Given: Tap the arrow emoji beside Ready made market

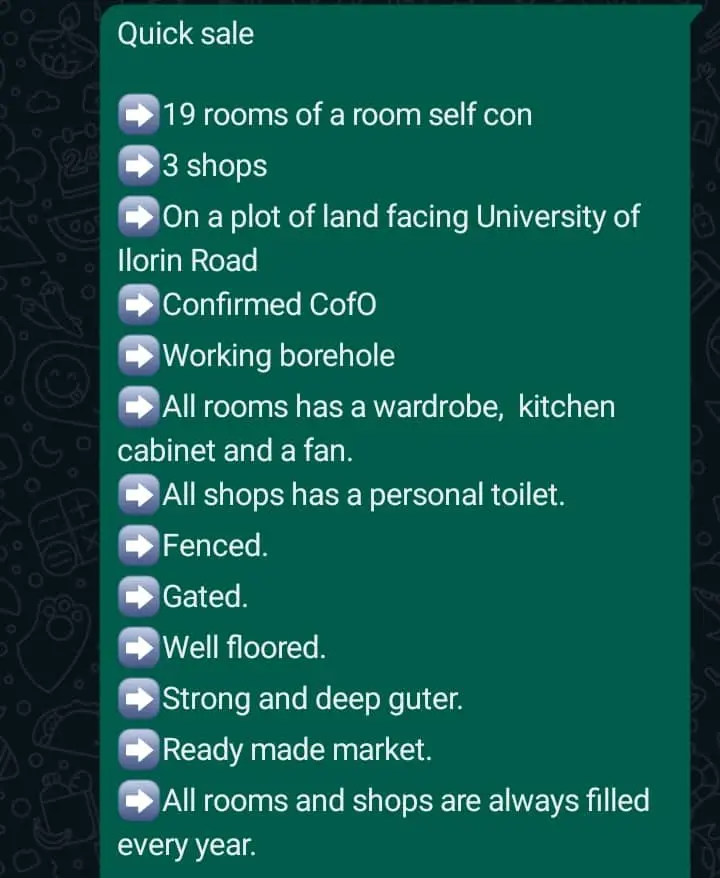Looking at the screenshot, I should coord(139,750).
